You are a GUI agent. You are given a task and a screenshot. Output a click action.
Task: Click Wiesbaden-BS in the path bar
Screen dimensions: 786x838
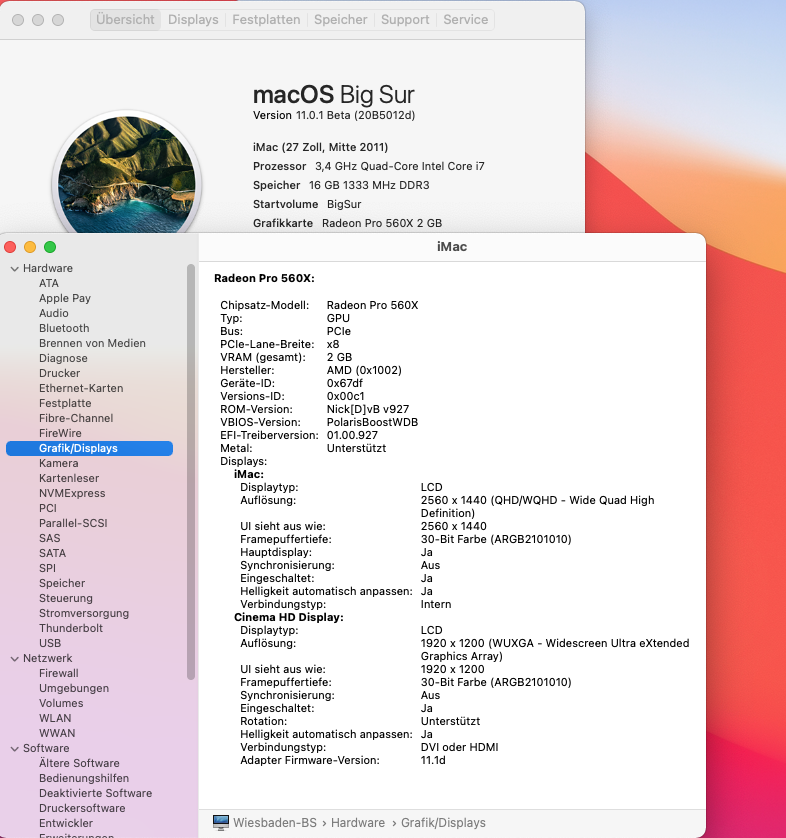pyautogui.click(x=275, y=823)
